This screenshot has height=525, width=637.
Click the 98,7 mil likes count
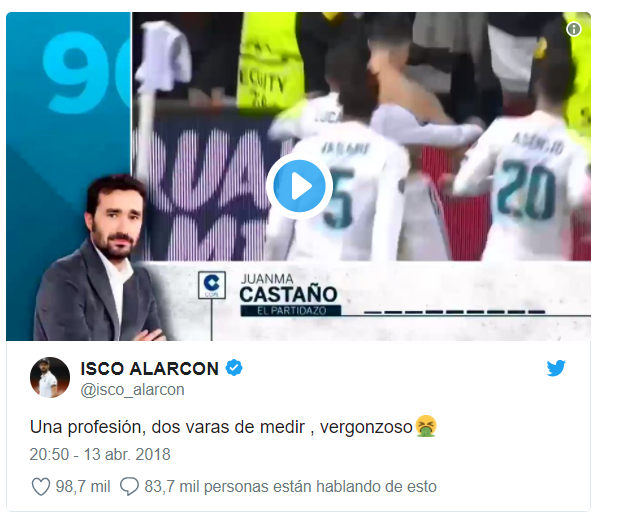click(83, 486)
